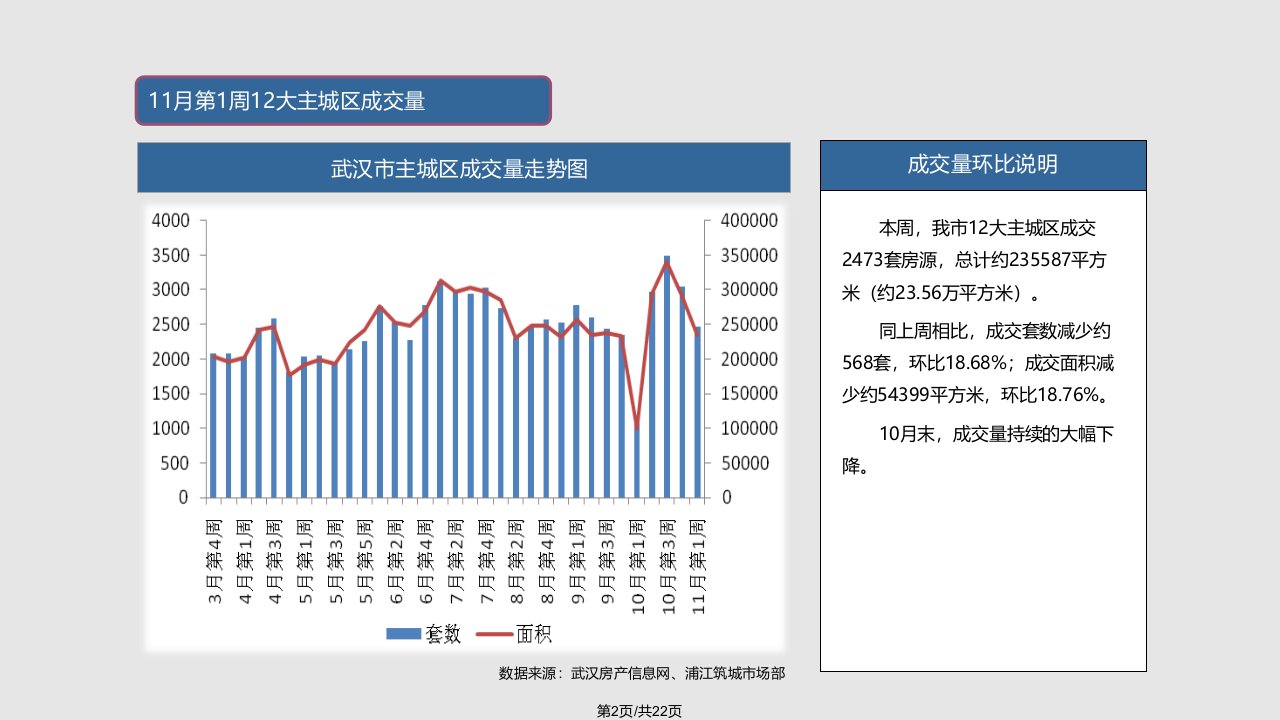Click the paragraph starting '同上周相比'
This screenshot has width=1280, height=720.
click(979, 361)
